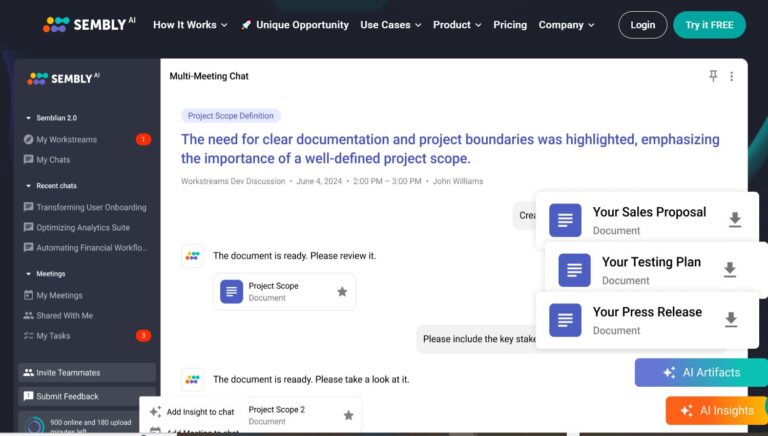Click the Try it FREE button
768x436 pixels.
pyautogui.click(x=709, y=25)
